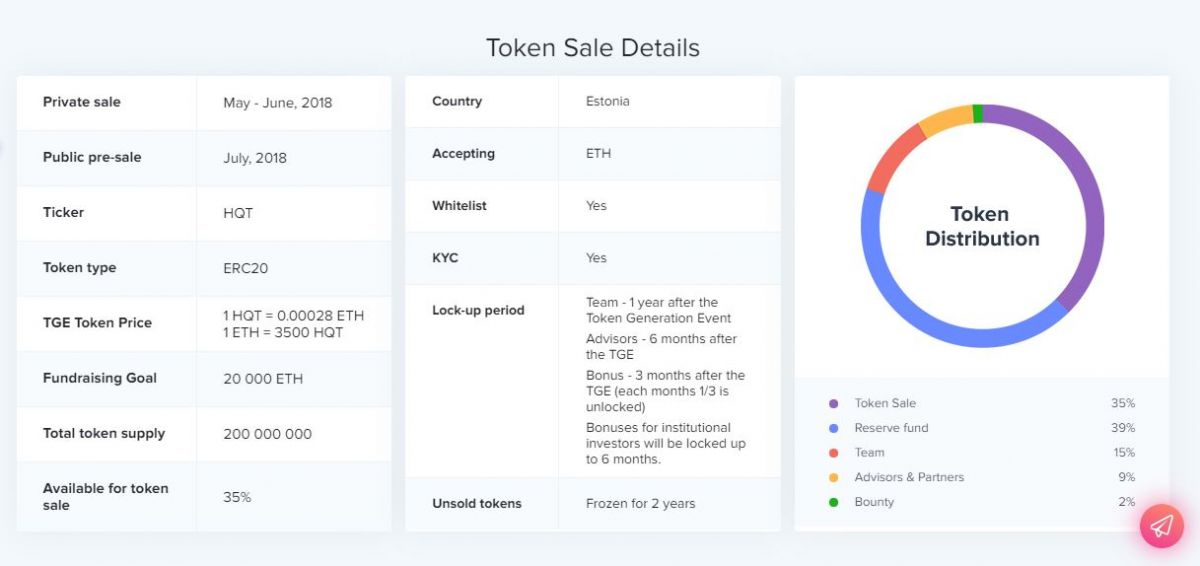Click the blue Reserve fund legend dot
1200x566 pixels.
point(833,428)
